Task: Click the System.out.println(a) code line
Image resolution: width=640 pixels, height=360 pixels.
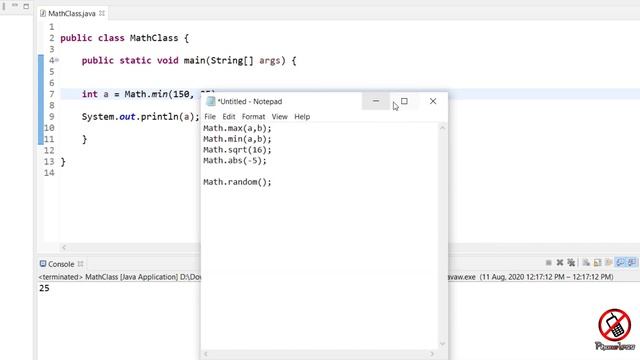Action: [x=140, y=117]
